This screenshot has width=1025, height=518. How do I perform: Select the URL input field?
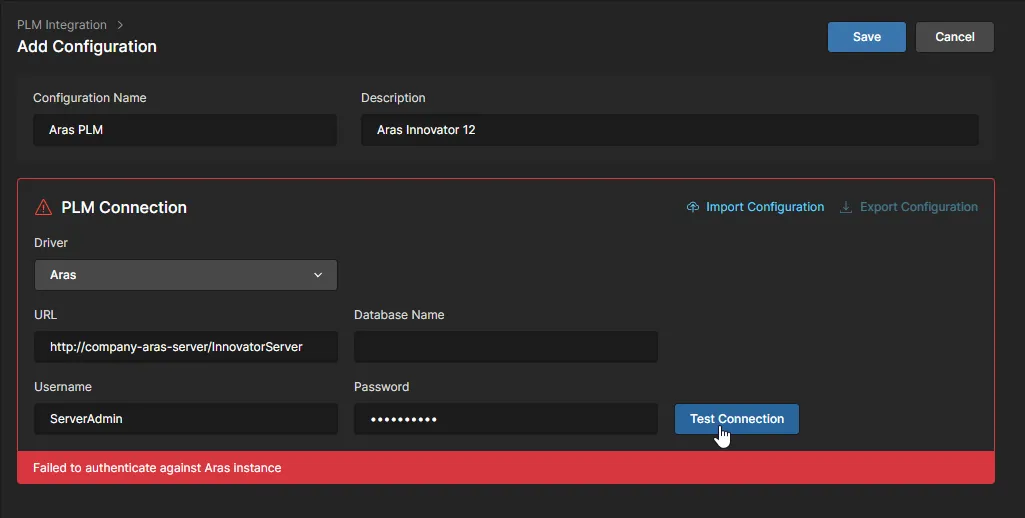186,347
